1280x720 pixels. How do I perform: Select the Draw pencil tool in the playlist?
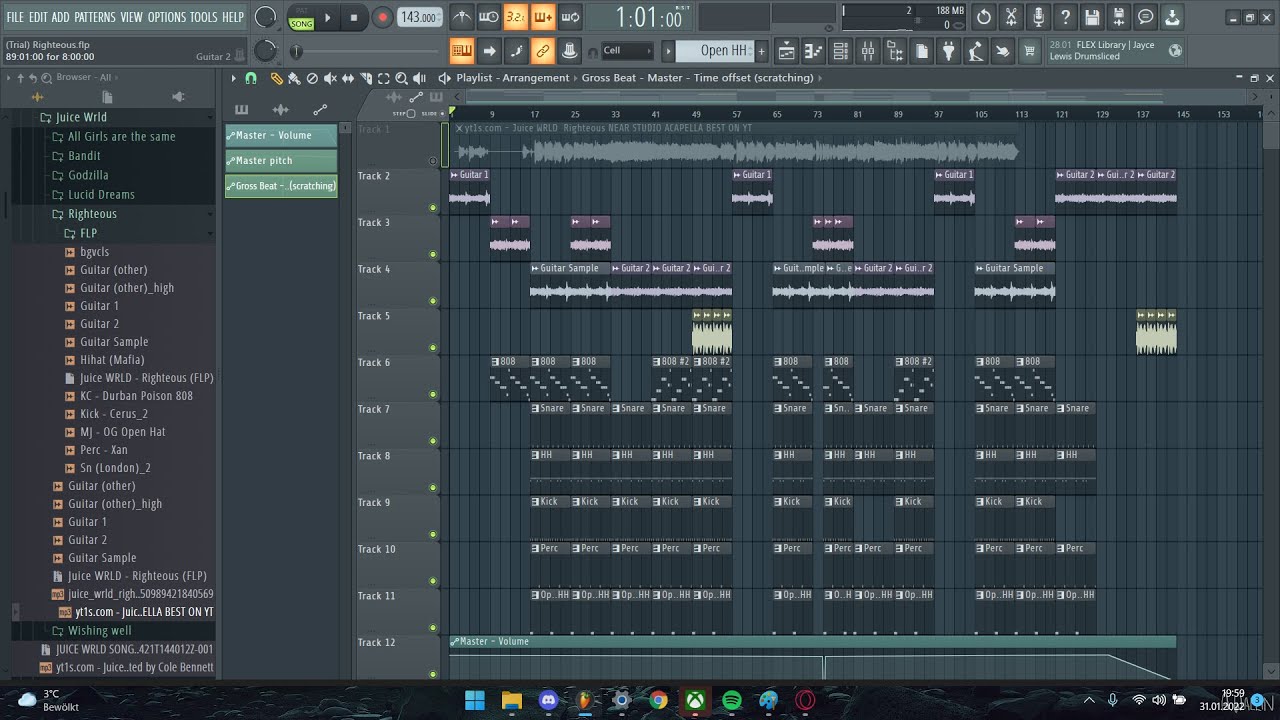coord(277,78)
